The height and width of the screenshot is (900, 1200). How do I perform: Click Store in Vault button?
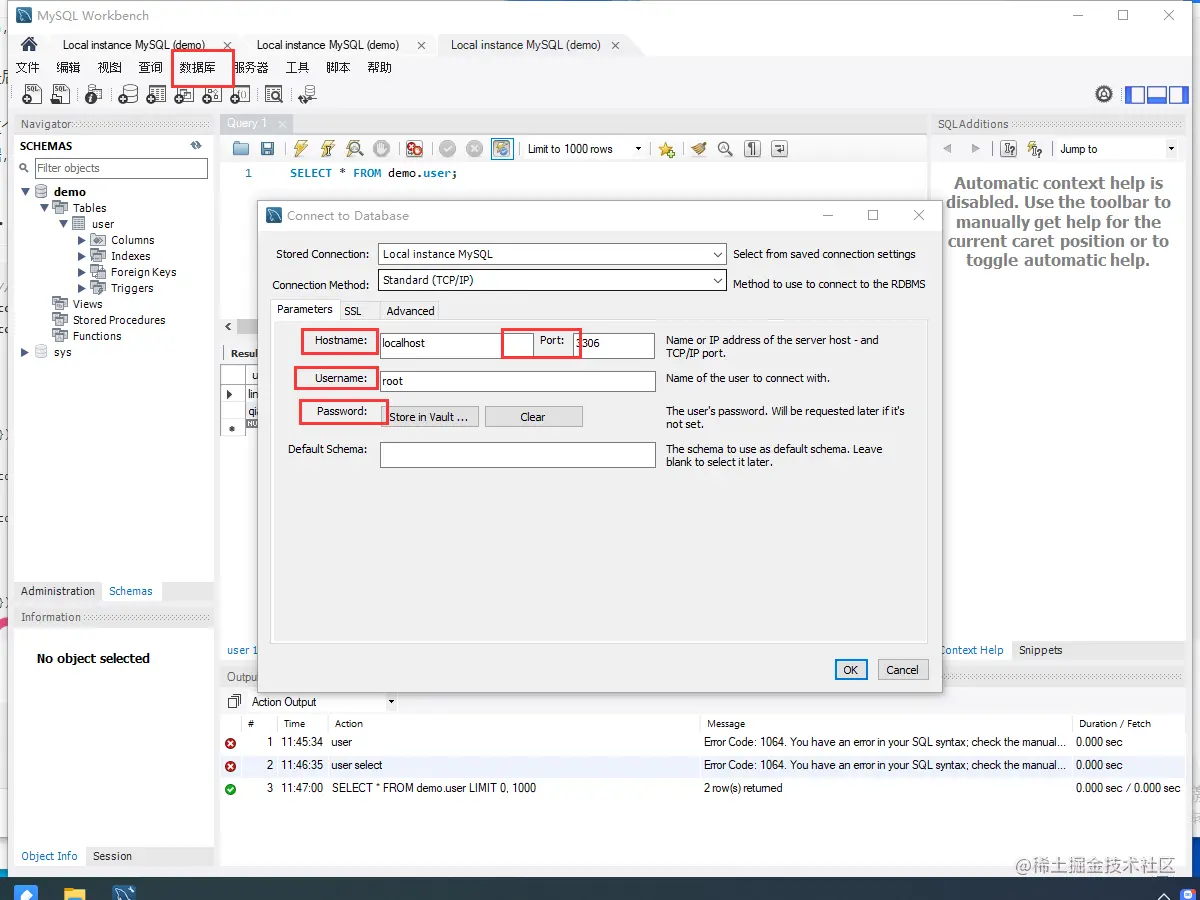tap(429, 417)
